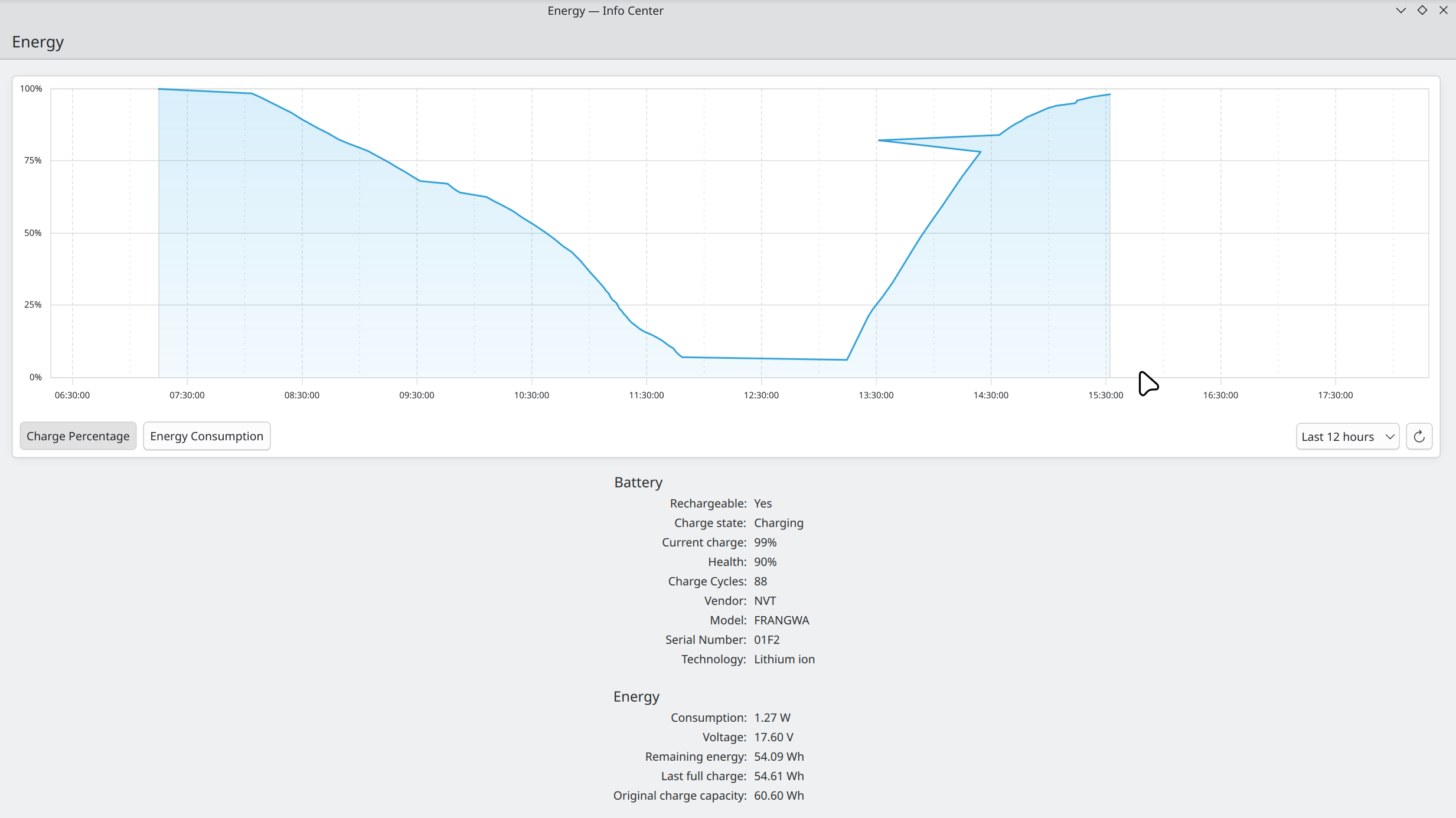Close the Energy Info Center window
The width and height of the screenshot is (1456, 818).
pos(1443,11)
